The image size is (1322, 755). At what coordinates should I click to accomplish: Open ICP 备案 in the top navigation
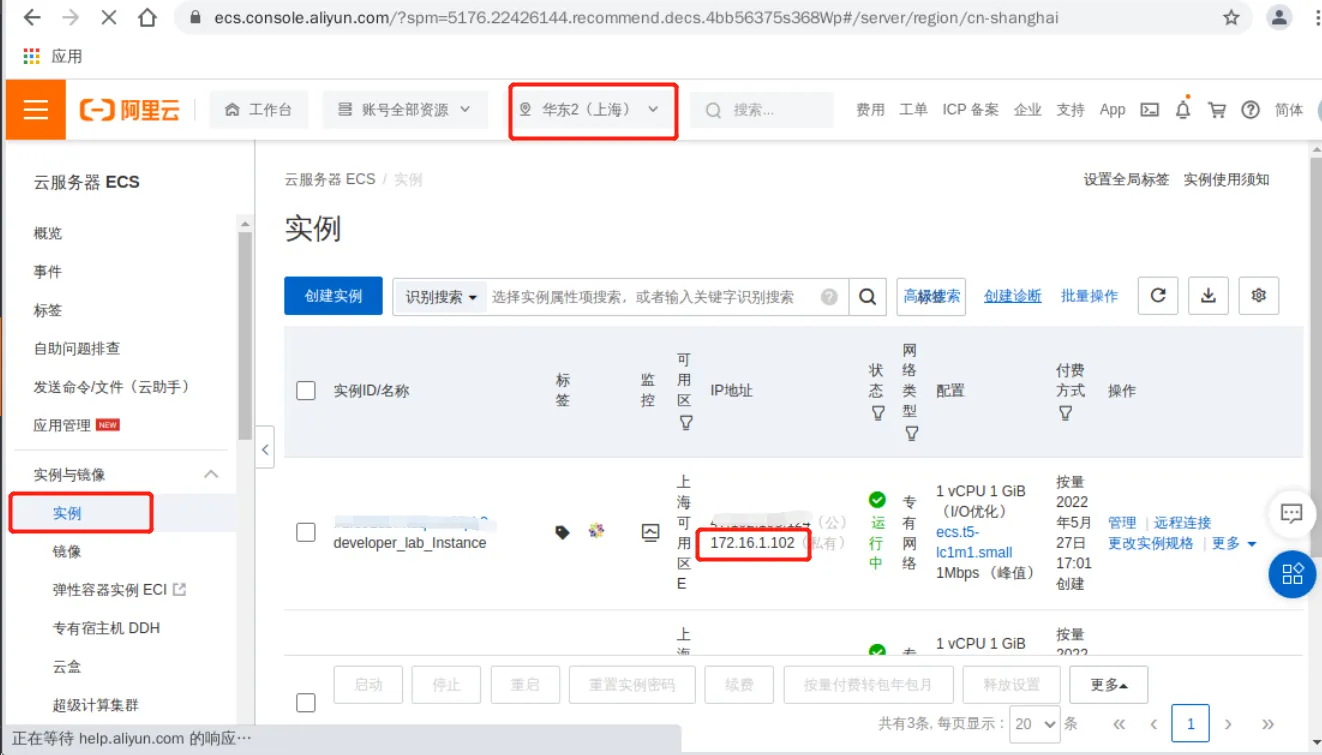970,110
